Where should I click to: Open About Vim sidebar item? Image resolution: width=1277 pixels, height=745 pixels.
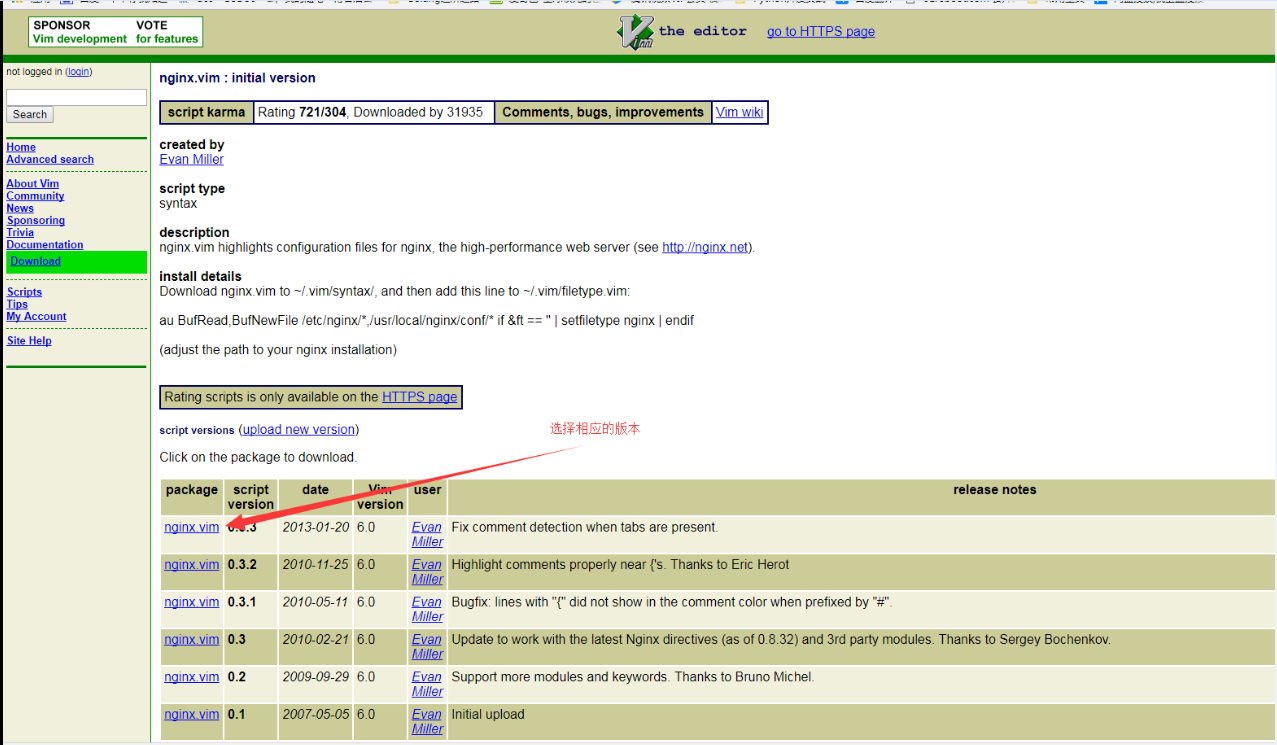33,184
